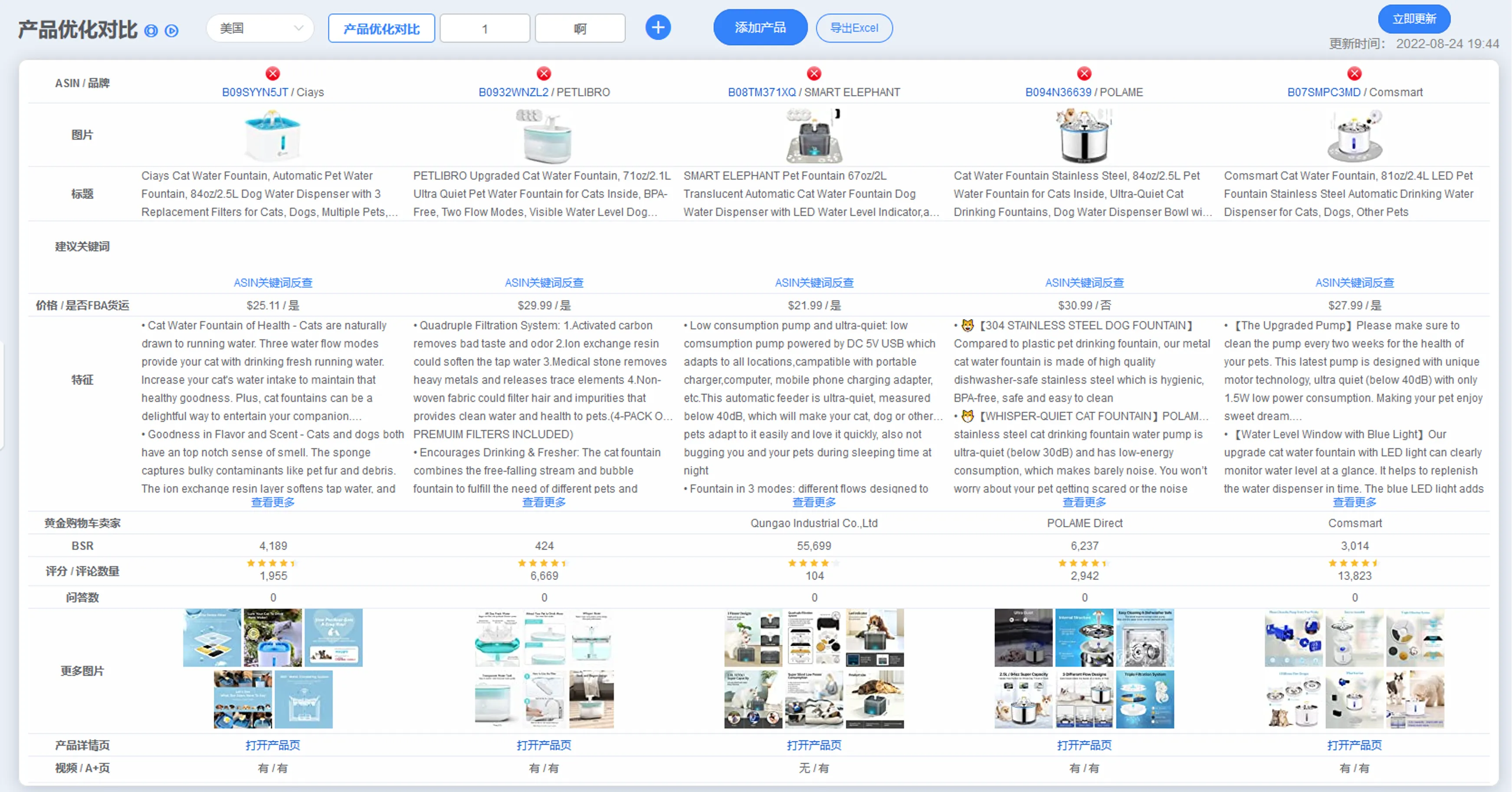The image size is (1512, 792).
Task: Remove product B0932WNZL2 with red X icon
Action: click(544, 73)
